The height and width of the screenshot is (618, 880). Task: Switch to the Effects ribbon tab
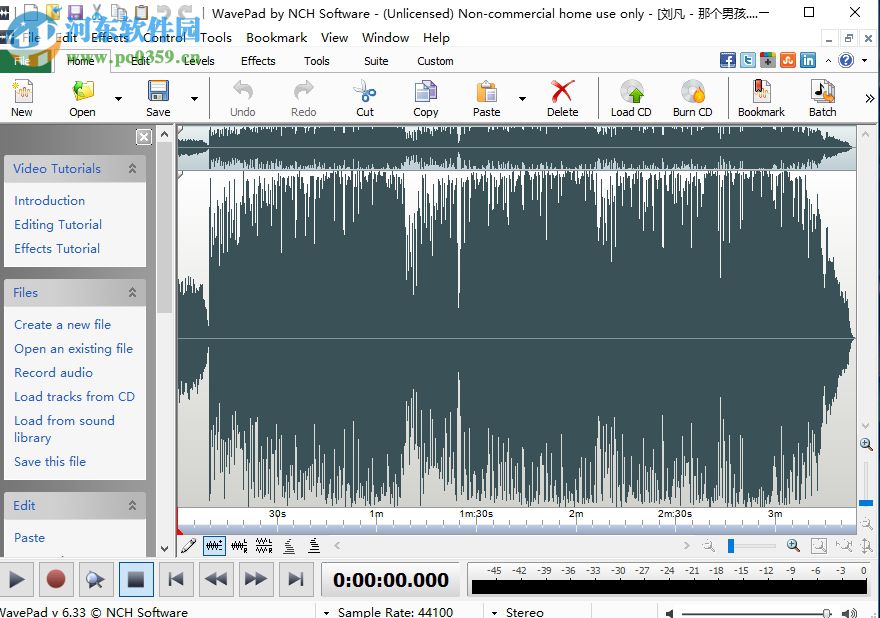tap(258, 61)
